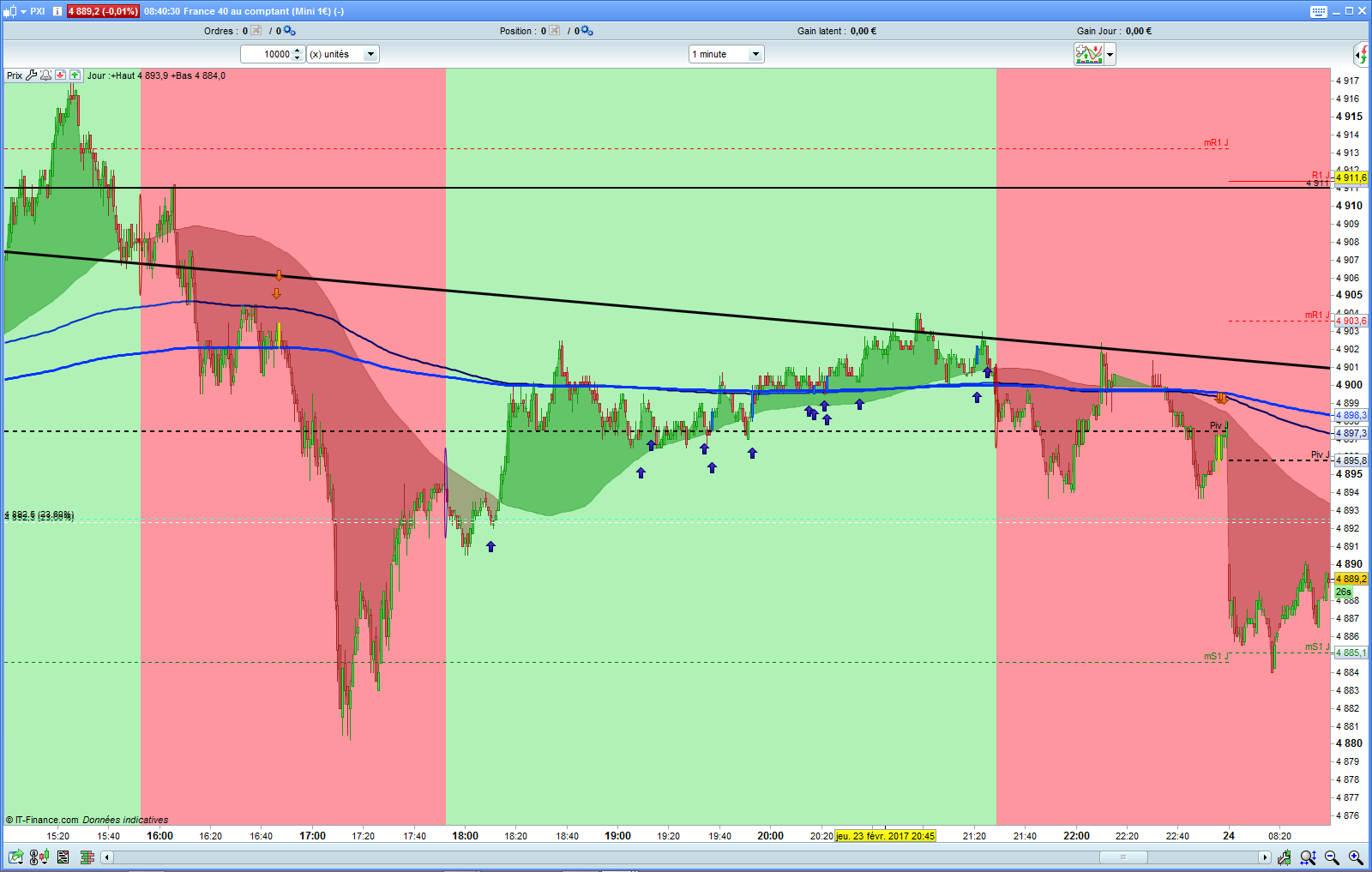Click the candle style settings icon in bottom bar
Viewport: 1372px width, 872px height.
coord(39,857)
